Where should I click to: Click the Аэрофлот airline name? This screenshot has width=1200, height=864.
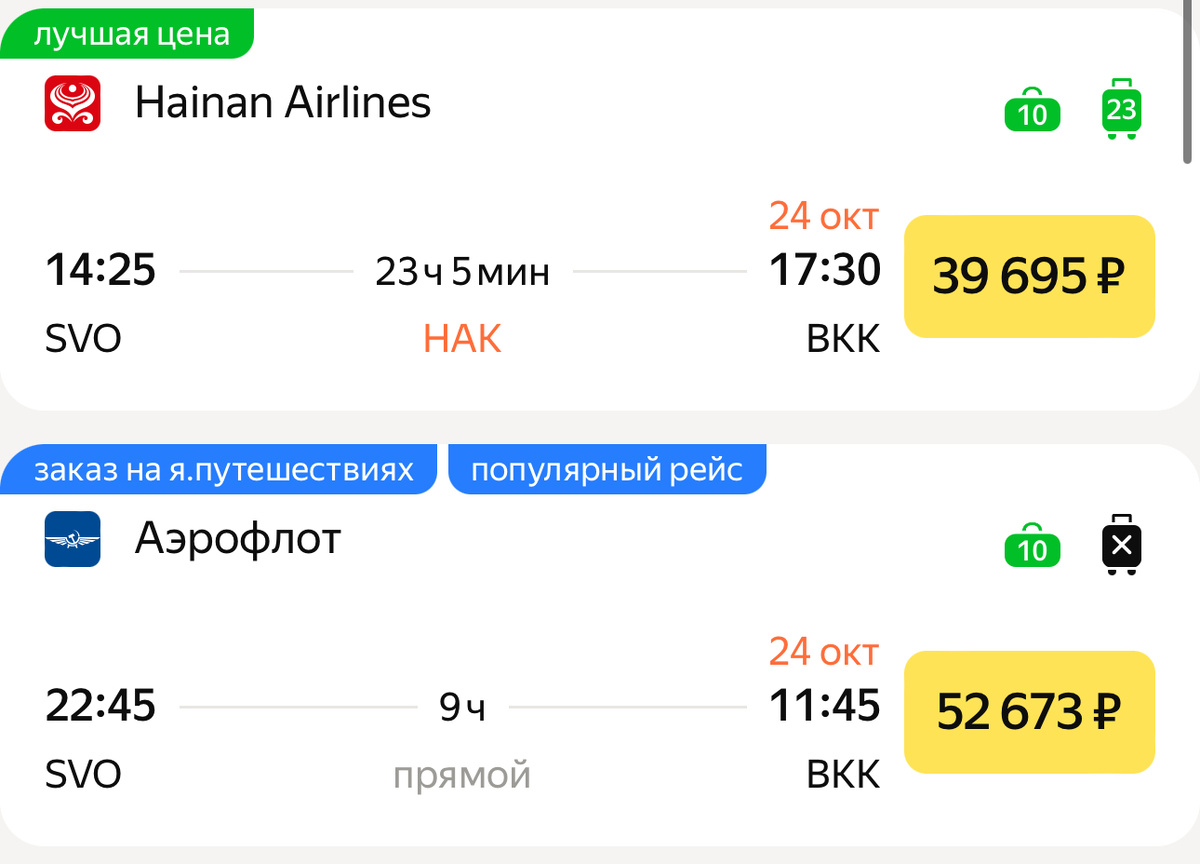point(238,539)
